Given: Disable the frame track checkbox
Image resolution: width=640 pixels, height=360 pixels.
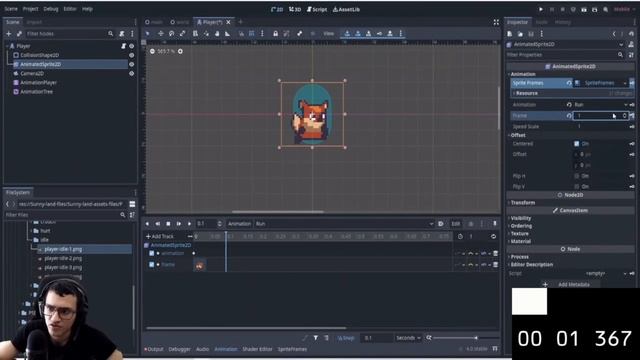Looking at the screenshot, I should tap(151, 264).
